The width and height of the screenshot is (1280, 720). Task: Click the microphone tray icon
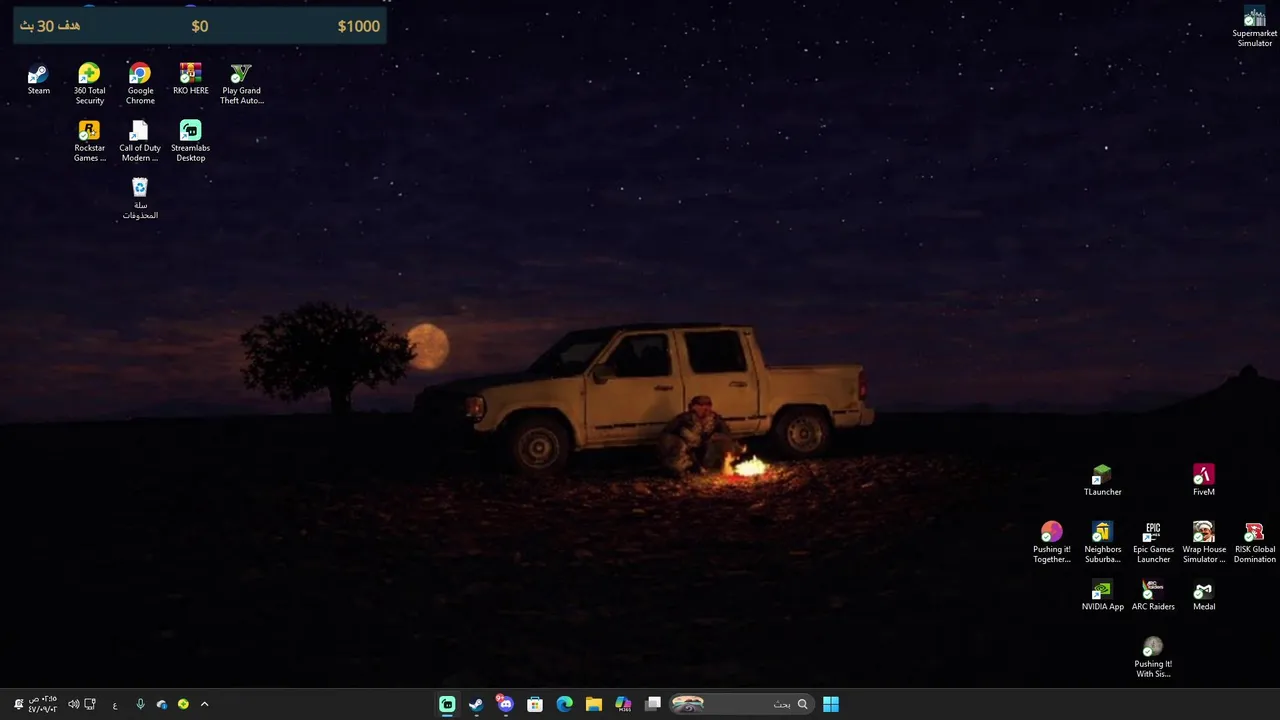click(x=140, y=704)
